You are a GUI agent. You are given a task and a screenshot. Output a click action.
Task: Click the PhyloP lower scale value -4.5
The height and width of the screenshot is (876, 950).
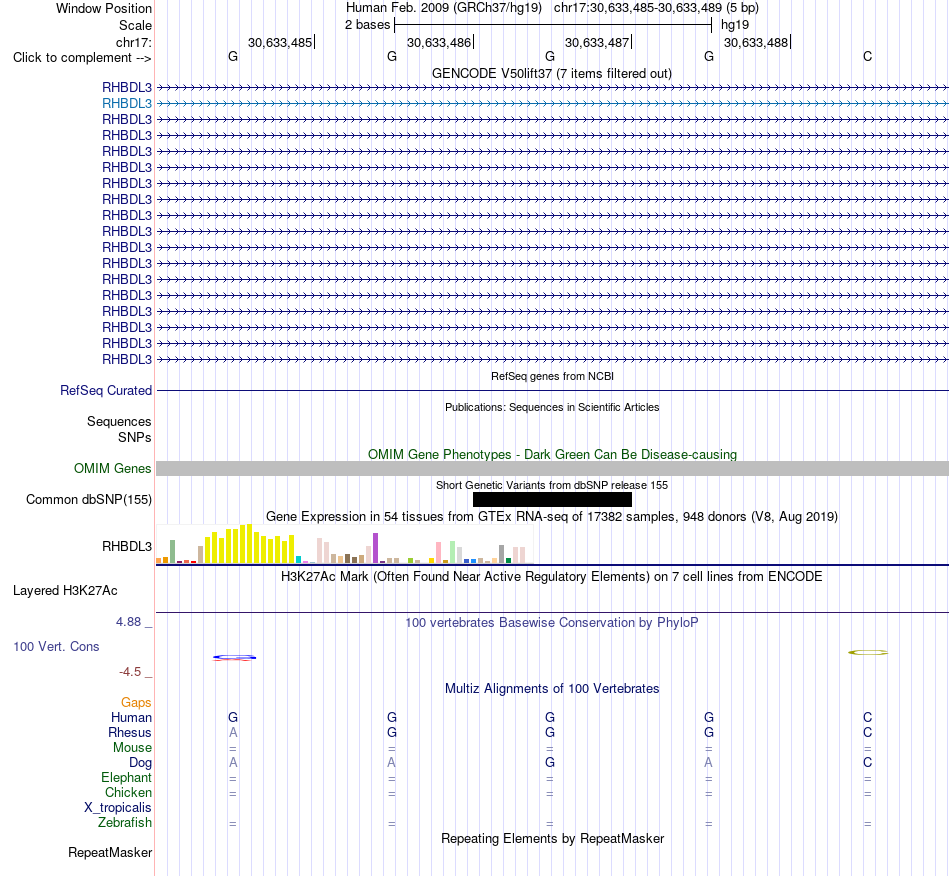[x=130, y=672]
